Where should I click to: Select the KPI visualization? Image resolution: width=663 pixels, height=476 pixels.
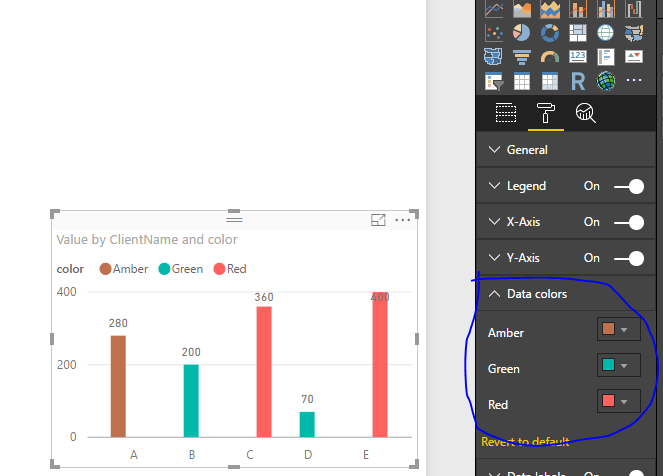pos(634,57)
